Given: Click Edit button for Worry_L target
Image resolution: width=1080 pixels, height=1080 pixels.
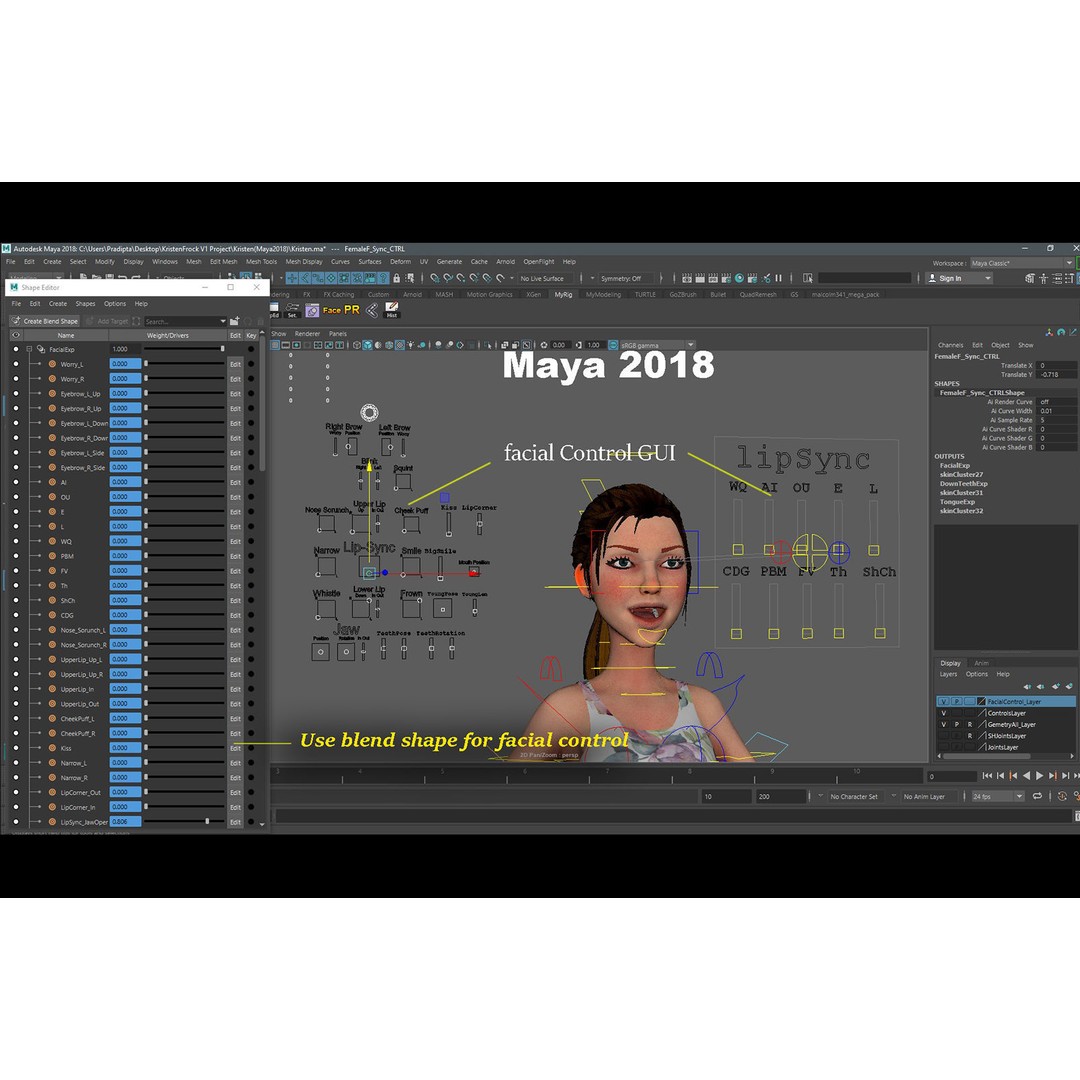Looking at the screenshot, I should pyautogui.click(x=235, y=364).
